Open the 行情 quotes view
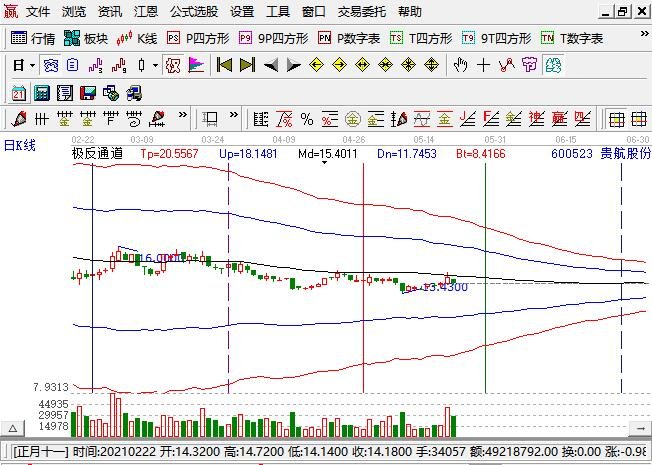Image resolution: width=652 pixels, height=465 pixels. (x=32, y=39)
